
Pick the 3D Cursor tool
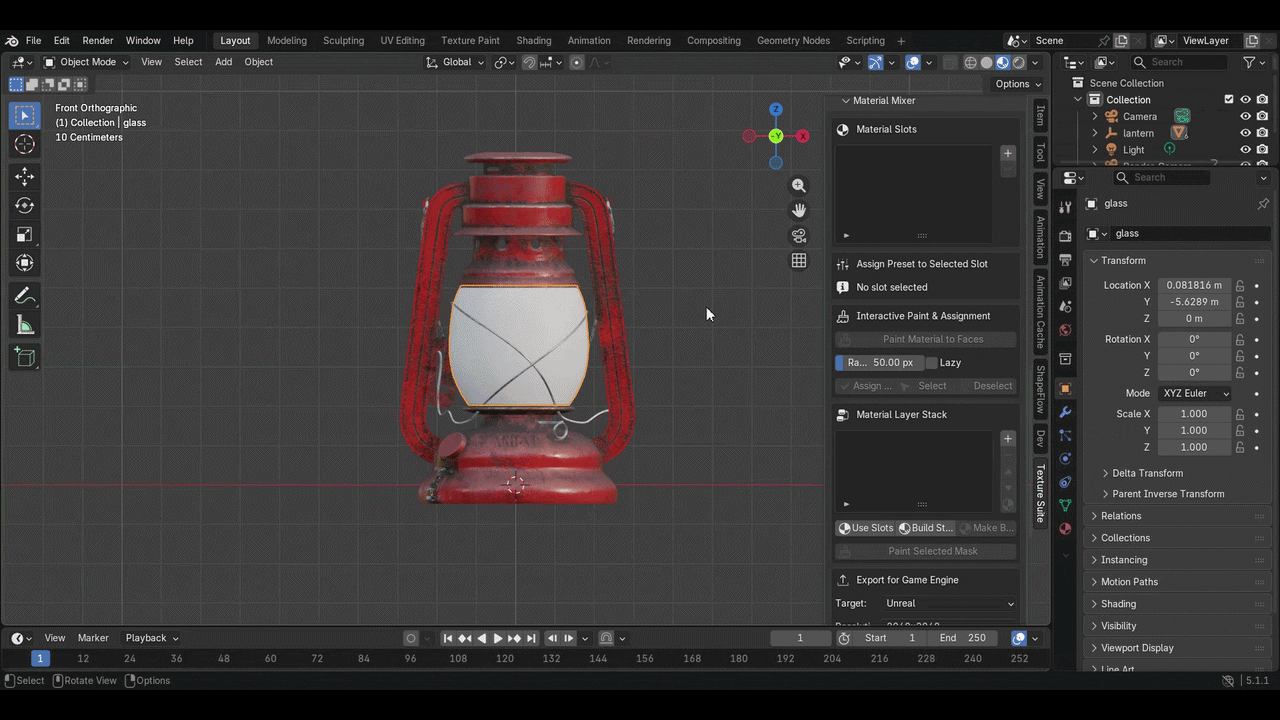click(x=25, y=145)
